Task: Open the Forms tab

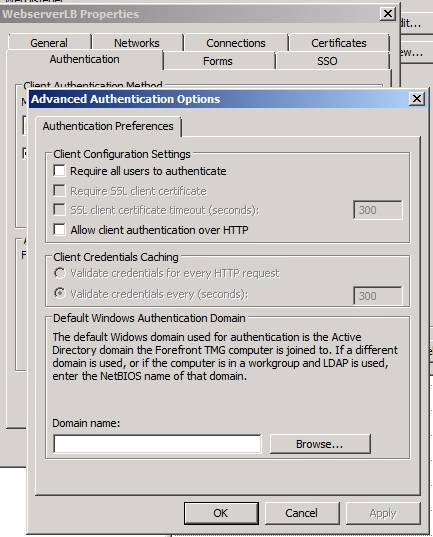Action: point(218,61)
